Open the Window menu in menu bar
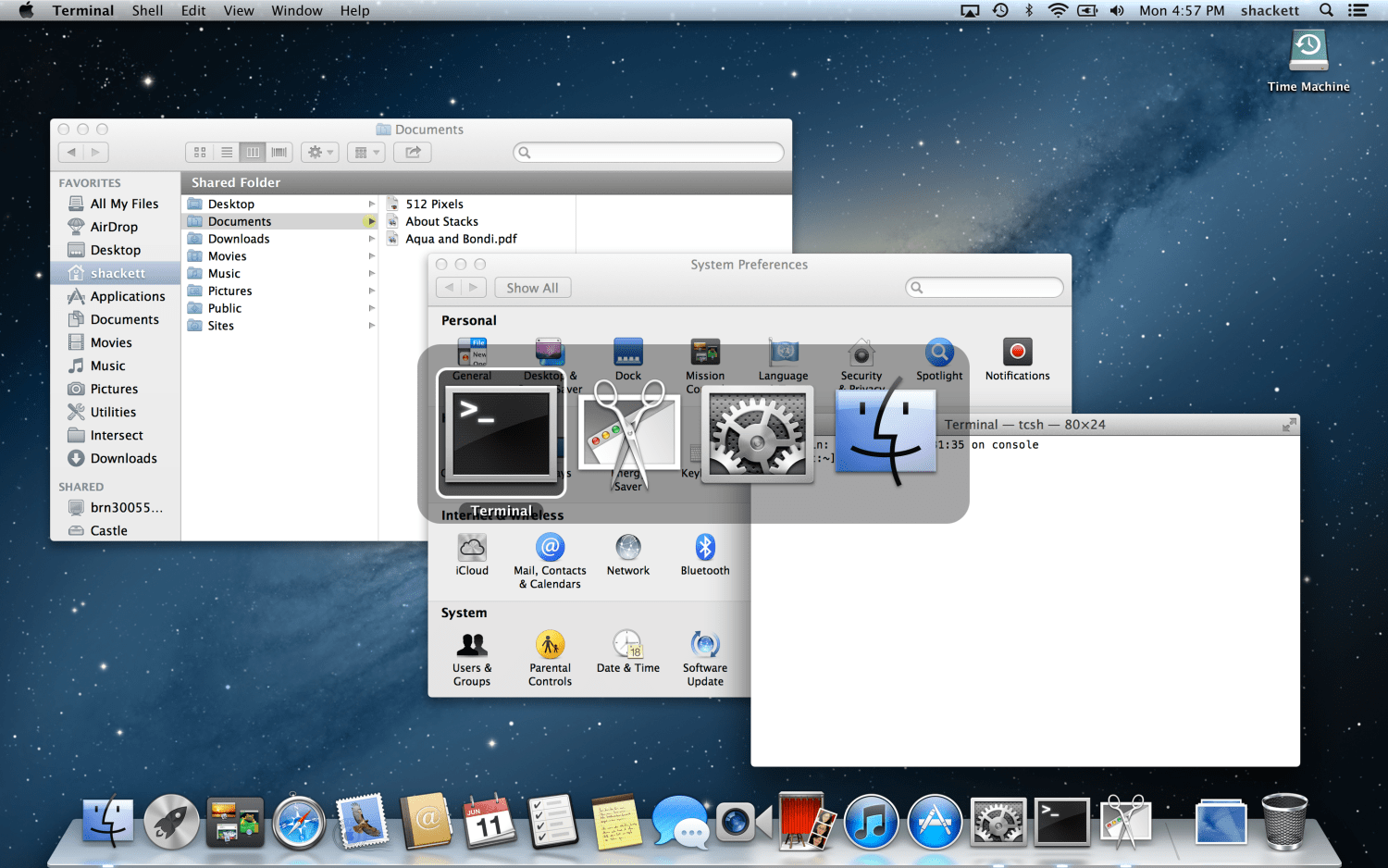 click(296, 10)
